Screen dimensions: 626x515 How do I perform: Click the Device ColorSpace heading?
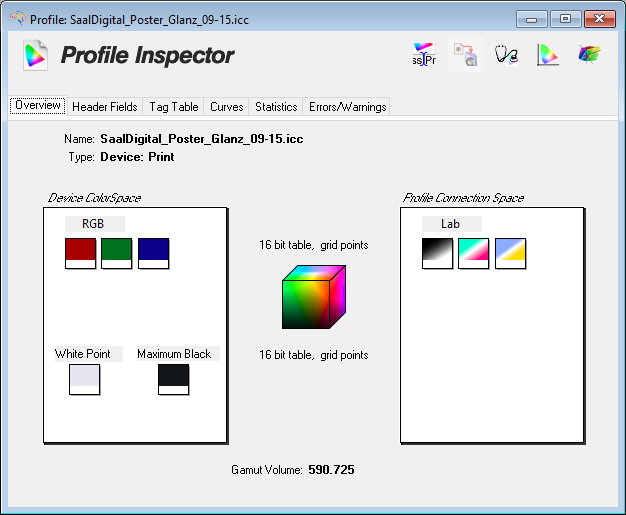pyautogui.click(x=94, y=198)
